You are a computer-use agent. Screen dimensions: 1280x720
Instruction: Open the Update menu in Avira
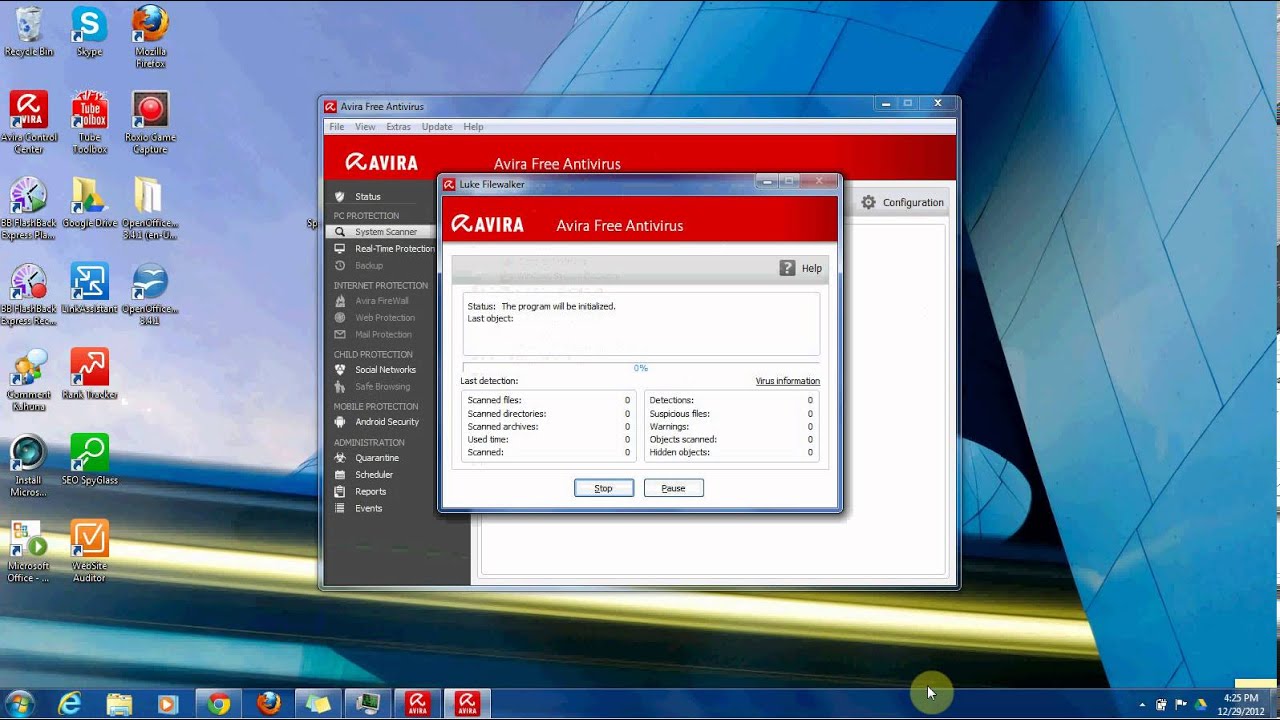[437, 127]
